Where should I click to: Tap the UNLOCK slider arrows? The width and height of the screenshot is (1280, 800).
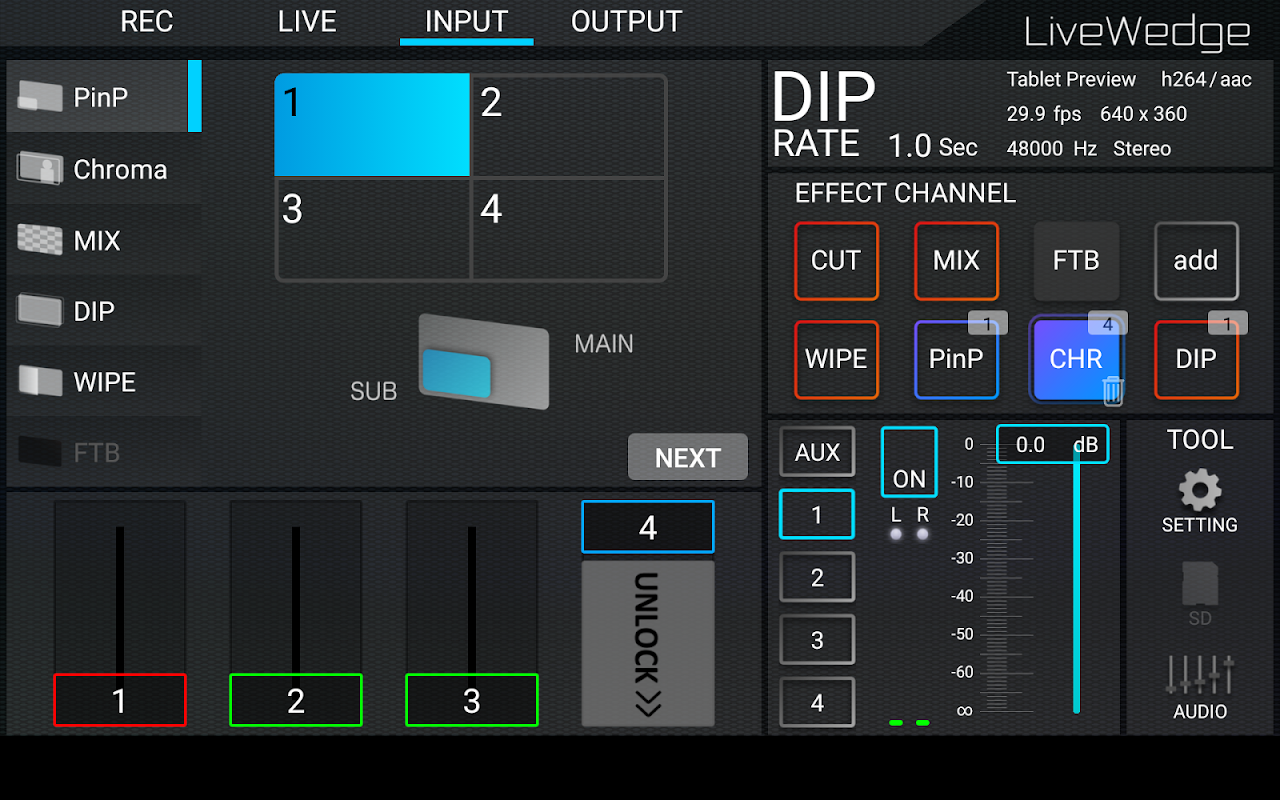648,643
